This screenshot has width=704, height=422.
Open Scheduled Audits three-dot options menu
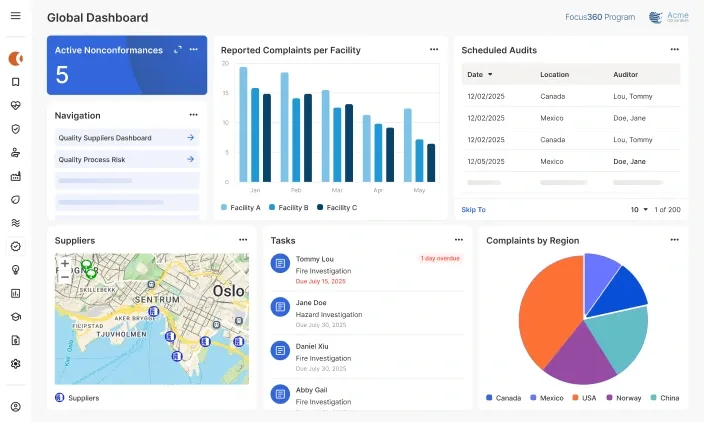click(675, 49)
